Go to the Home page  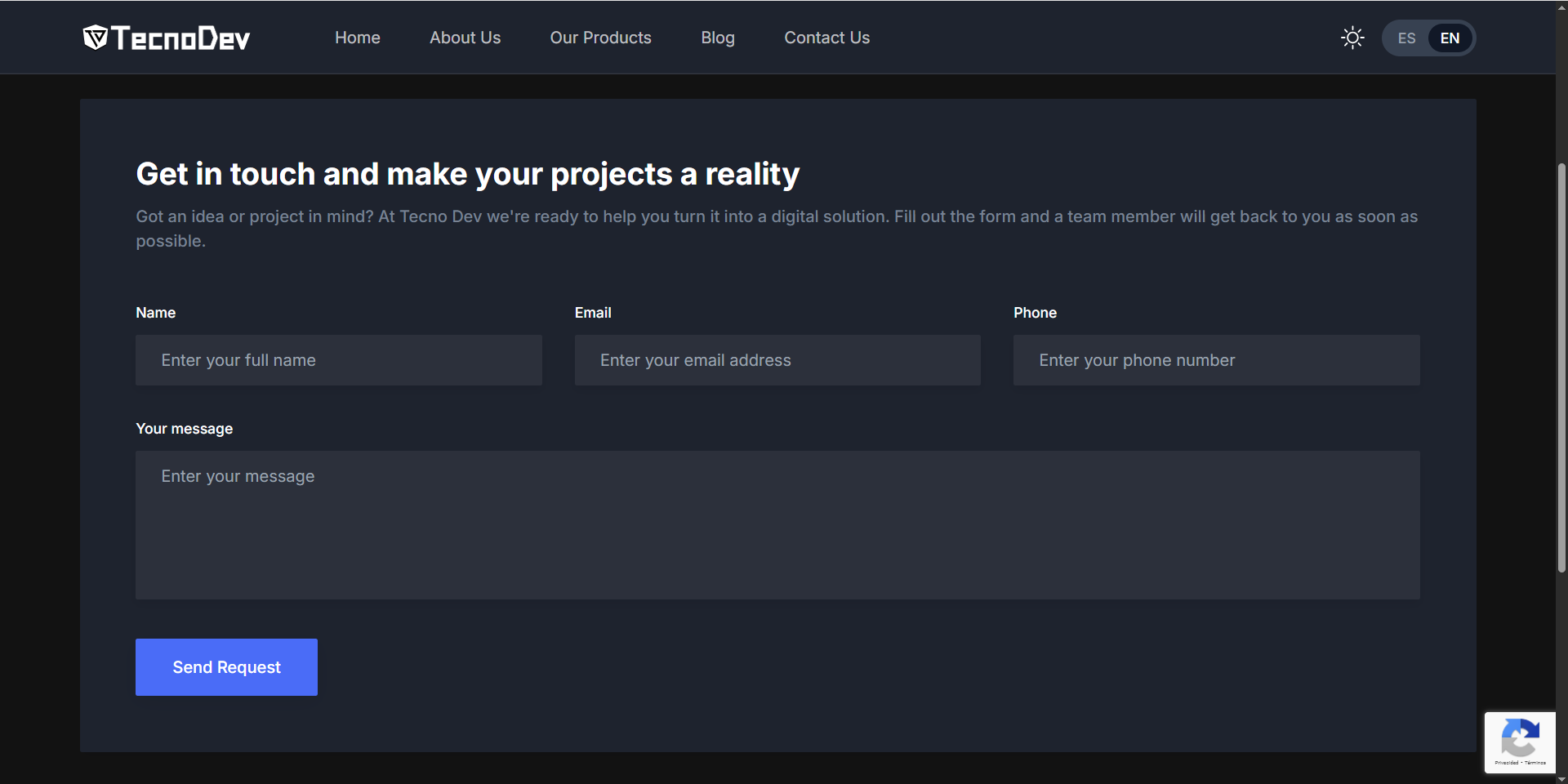pos(357,38)
